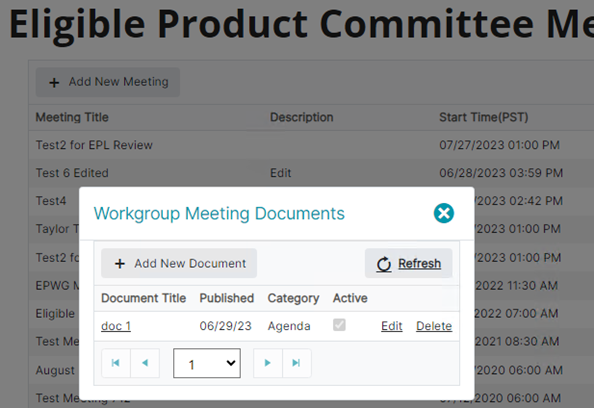Toggle the Active checkbox for doc 1

(x=339, y=325)
